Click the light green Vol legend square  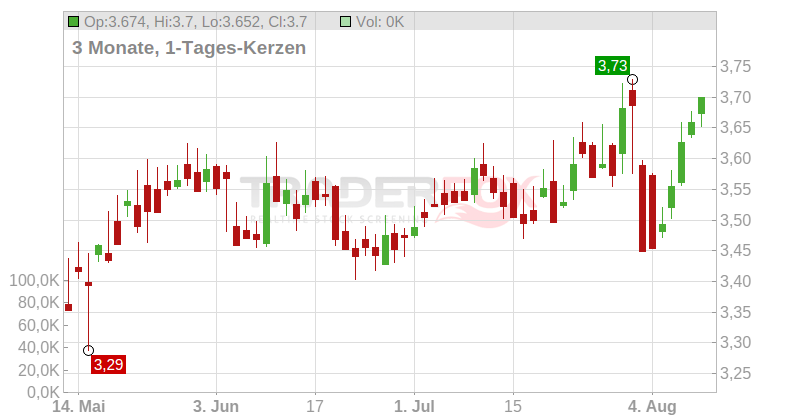click(345, 22)
